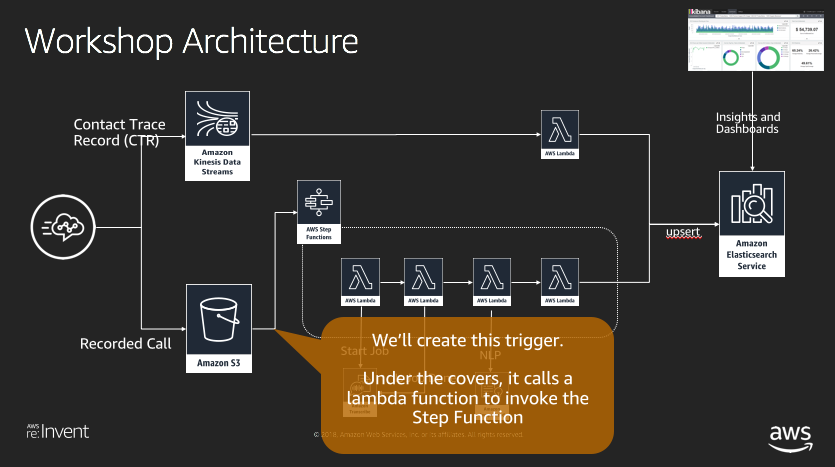Click the AWS logo in the corner
The image size is (835, 467).
(791, 438)
